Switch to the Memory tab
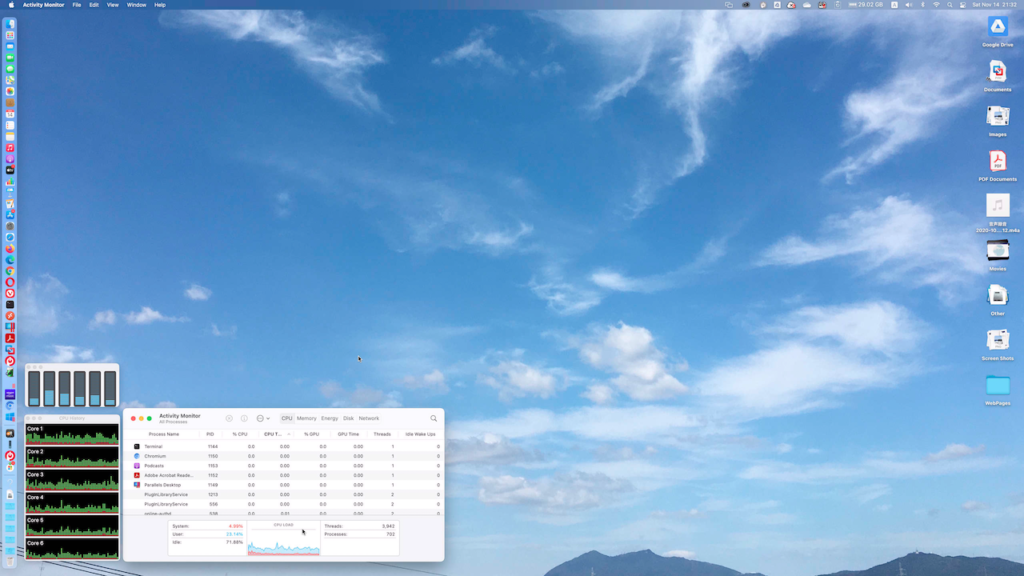This screenshot has height=576, width=1024. tap(306, 418)
